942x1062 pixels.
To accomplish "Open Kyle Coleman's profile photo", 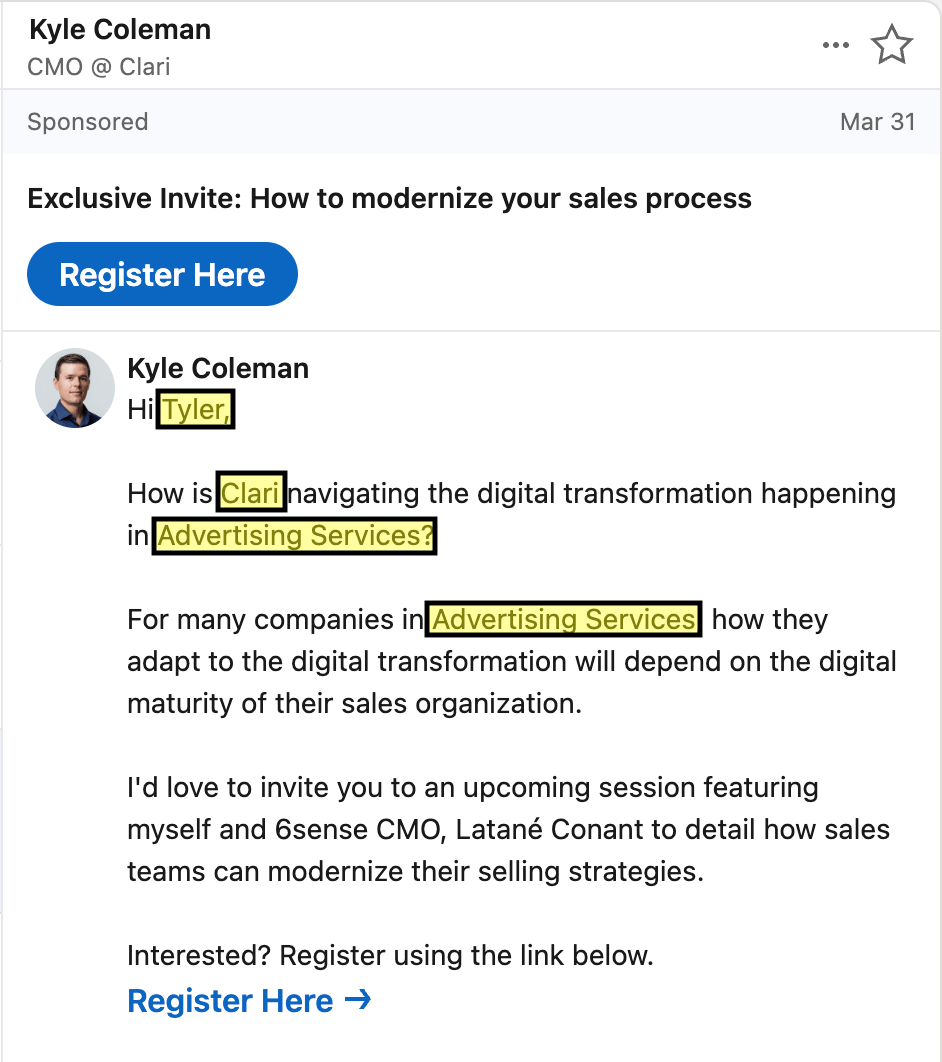I will (x=75, y=388).
